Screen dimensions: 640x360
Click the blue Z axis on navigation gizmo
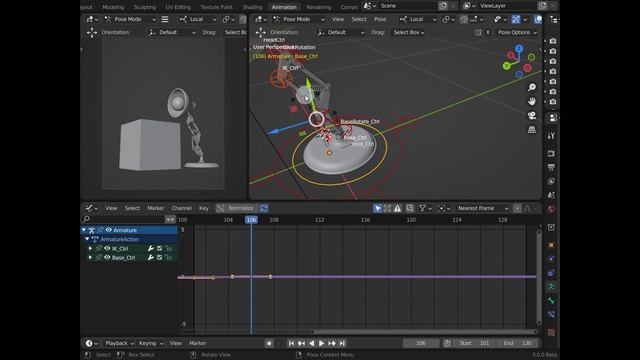tap(519, 49)
